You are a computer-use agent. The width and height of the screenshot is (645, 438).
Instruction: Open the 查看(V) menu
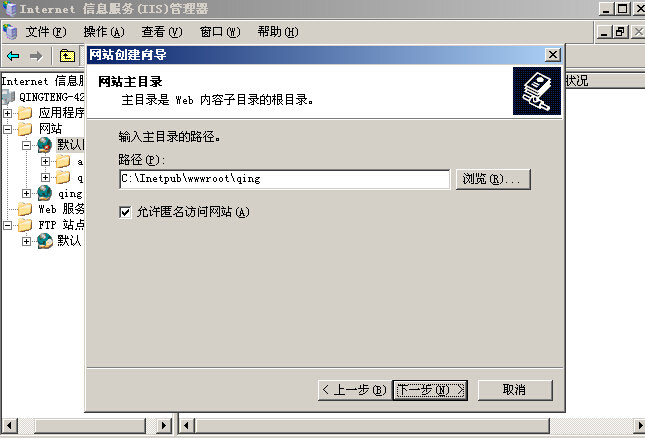coord(162,32)
